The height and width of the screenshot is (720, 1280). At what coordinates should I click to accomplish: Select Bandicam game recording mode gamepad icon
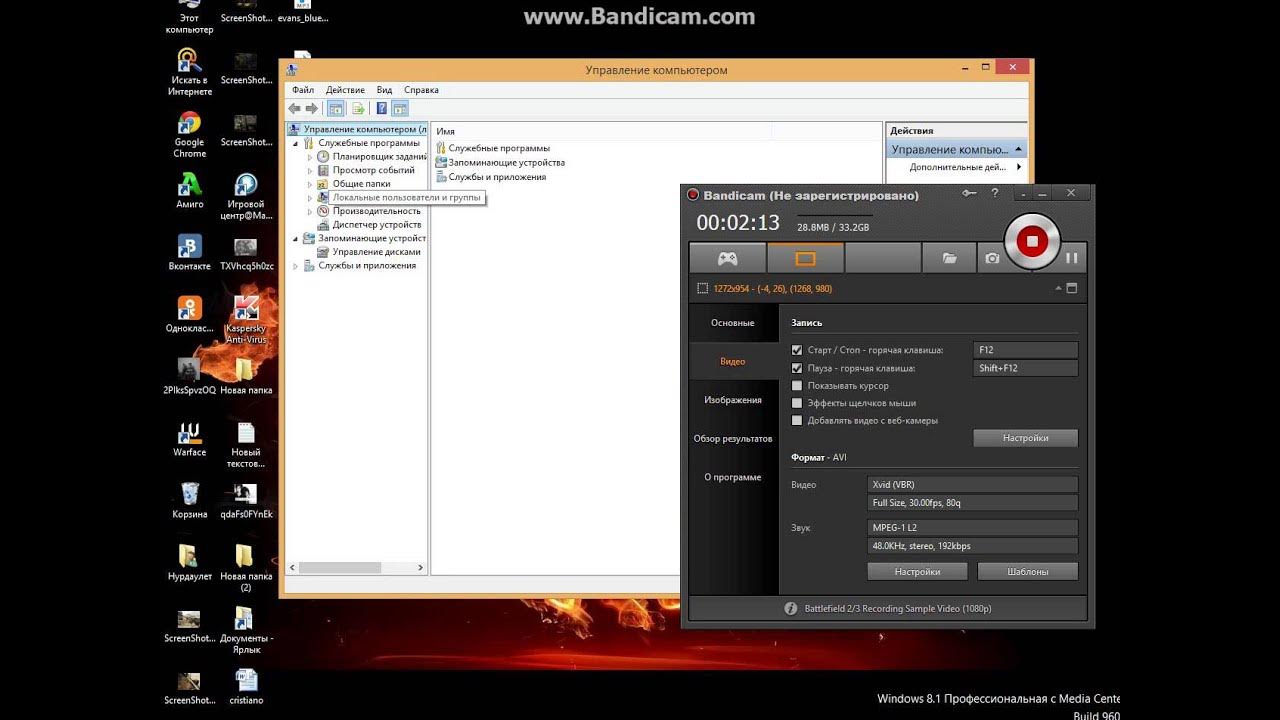pos(727,258)
